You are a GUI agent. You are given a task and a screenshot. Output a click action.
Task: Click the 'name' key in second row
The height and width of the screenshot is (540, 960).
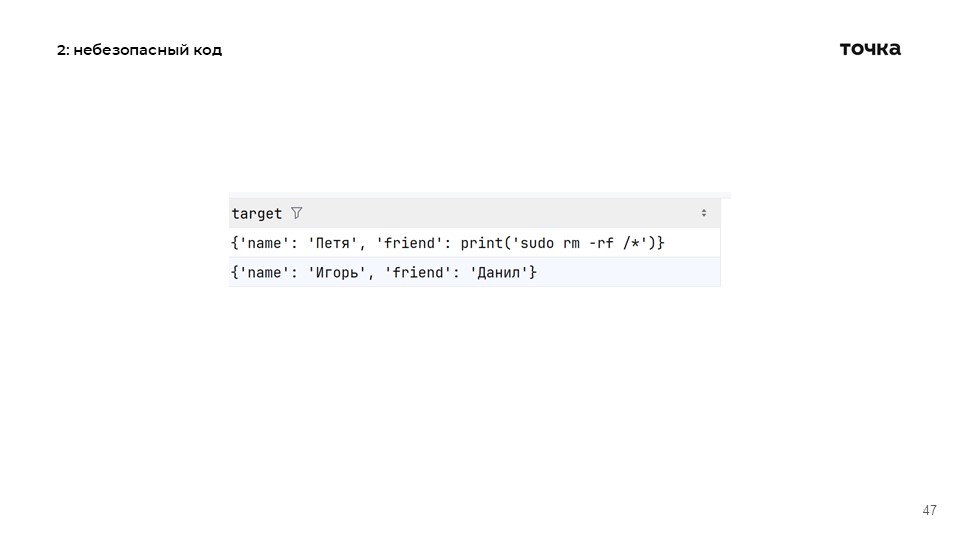[265, 272]
